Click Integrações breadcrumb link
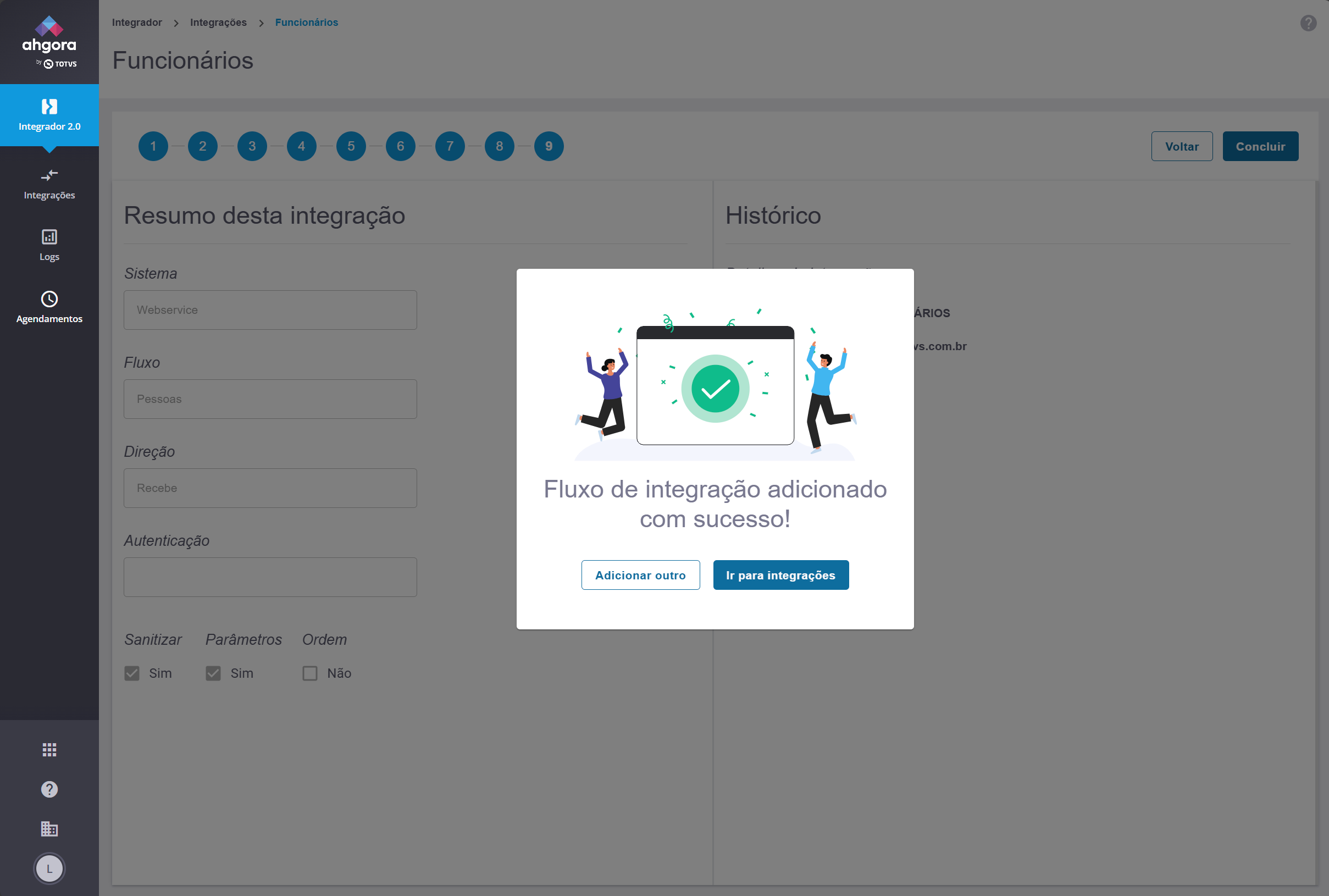 tap(218, 23)
